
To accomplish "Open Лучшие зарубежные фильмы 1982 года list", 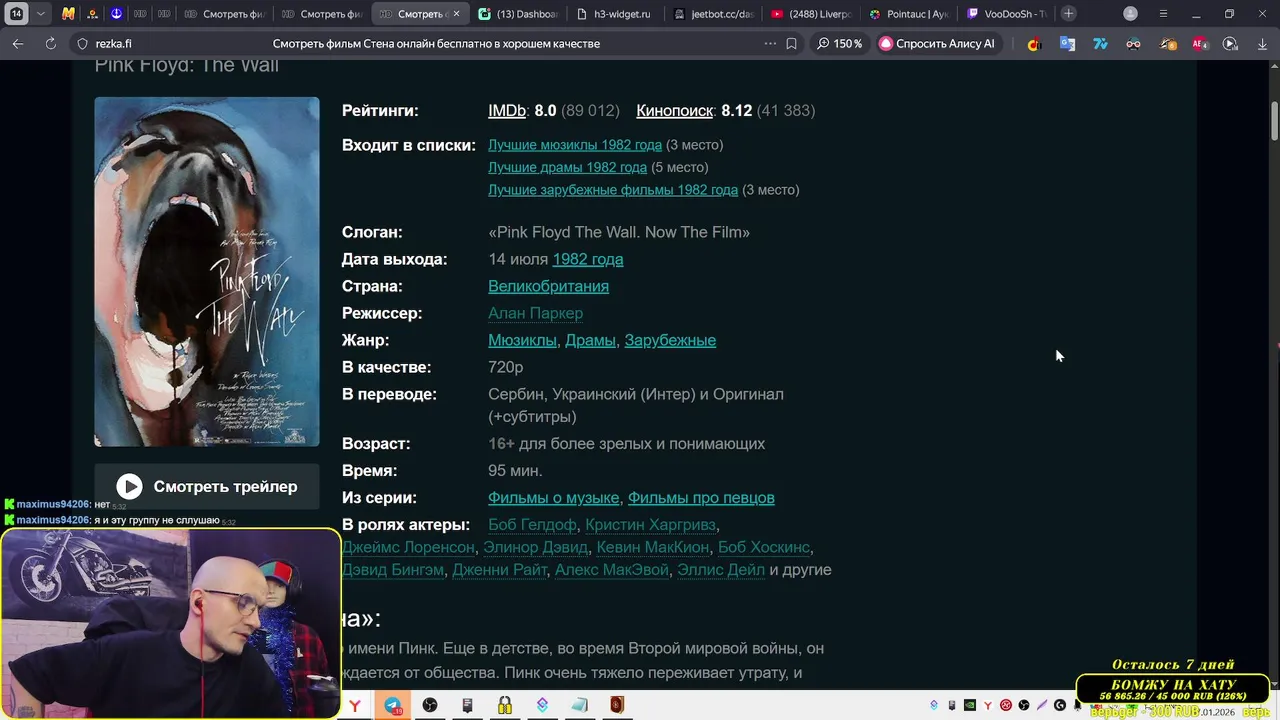I will [x=613, y=190].
